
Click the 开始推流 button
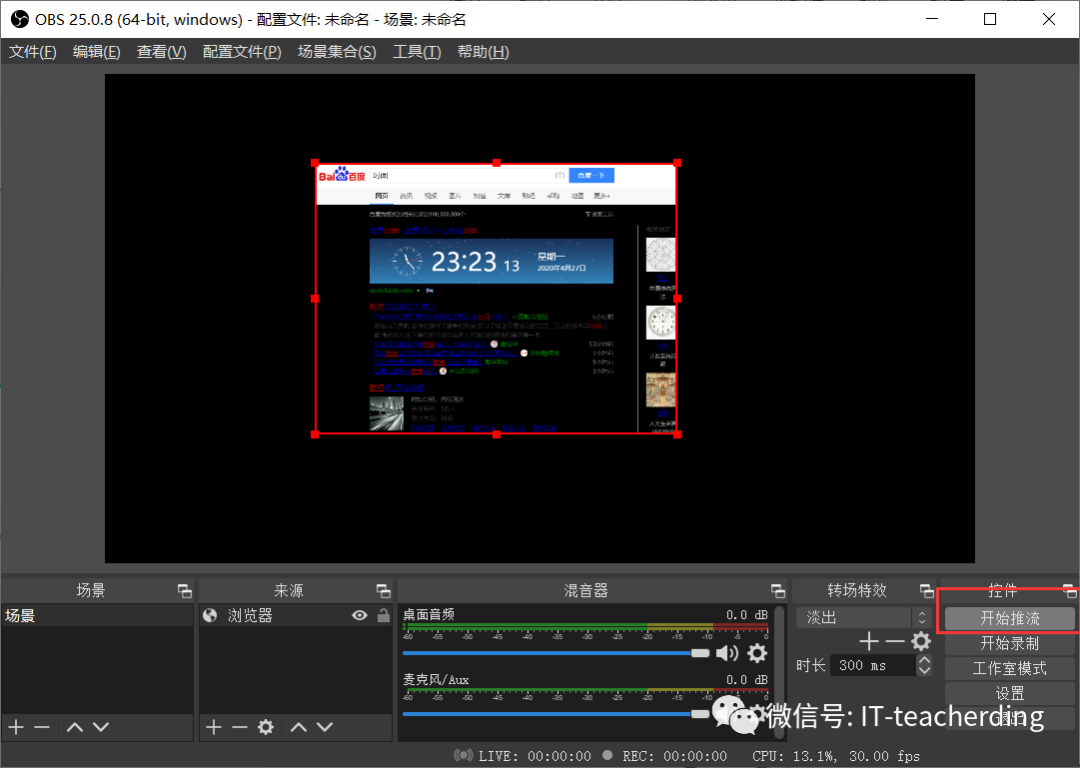[1010, 618]
